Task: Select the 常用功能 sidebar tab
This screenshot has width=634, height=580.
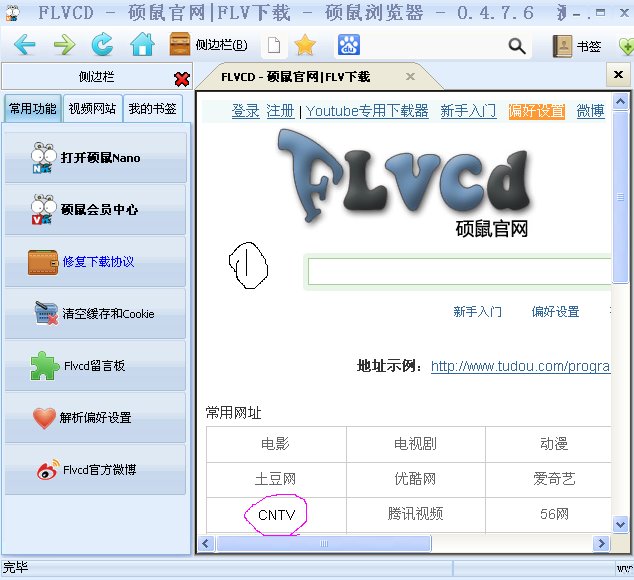Action: [x=33, y=108]
